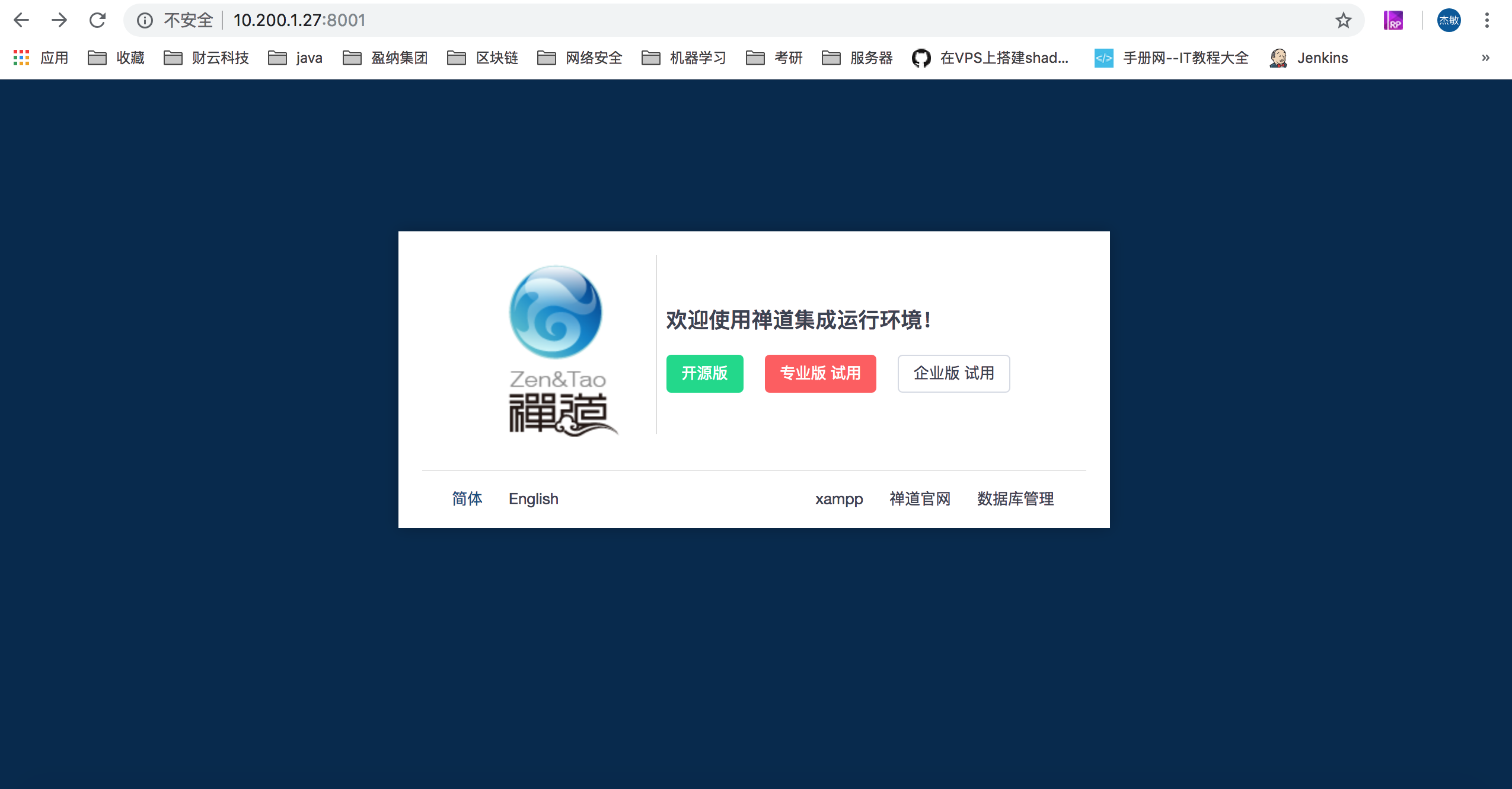Open the 考研 bookmarks folder

coord(774,58)
